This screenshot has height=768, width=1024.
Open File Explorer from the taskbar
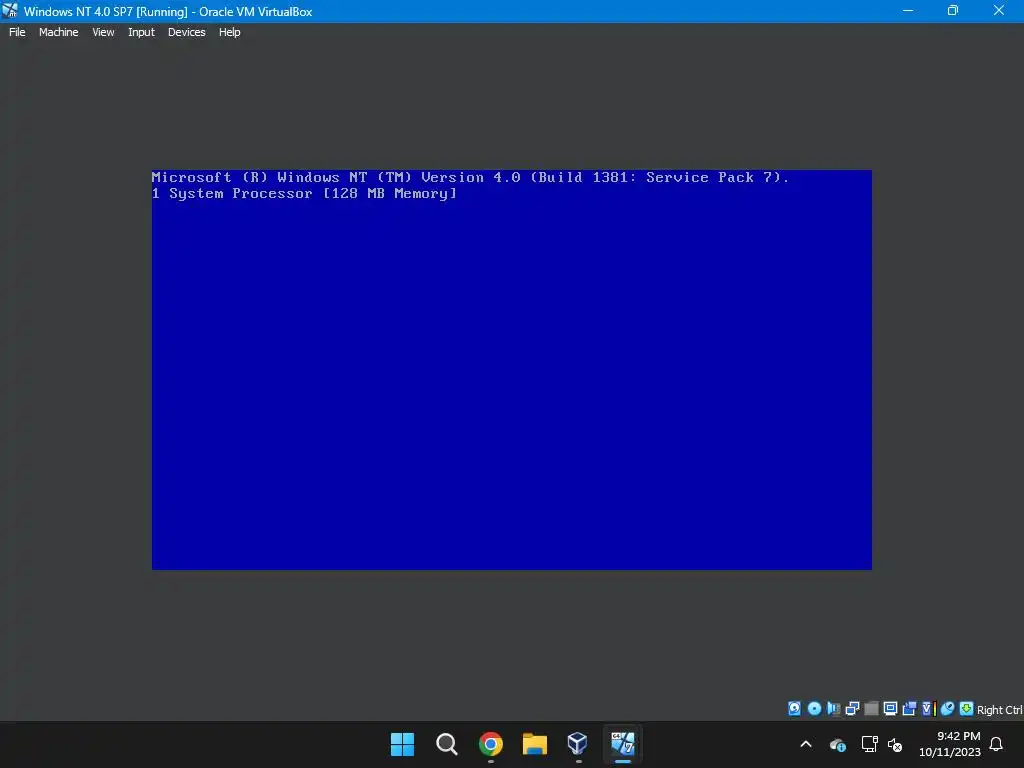pos(534,744)
